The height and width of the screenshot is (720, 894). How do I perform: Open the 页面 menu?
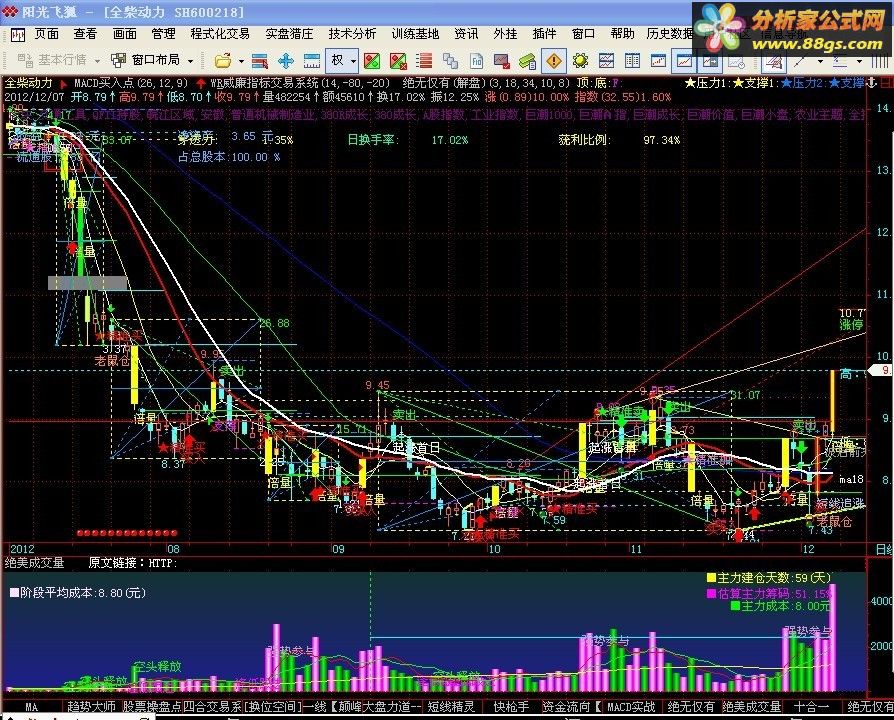(47, 34)
